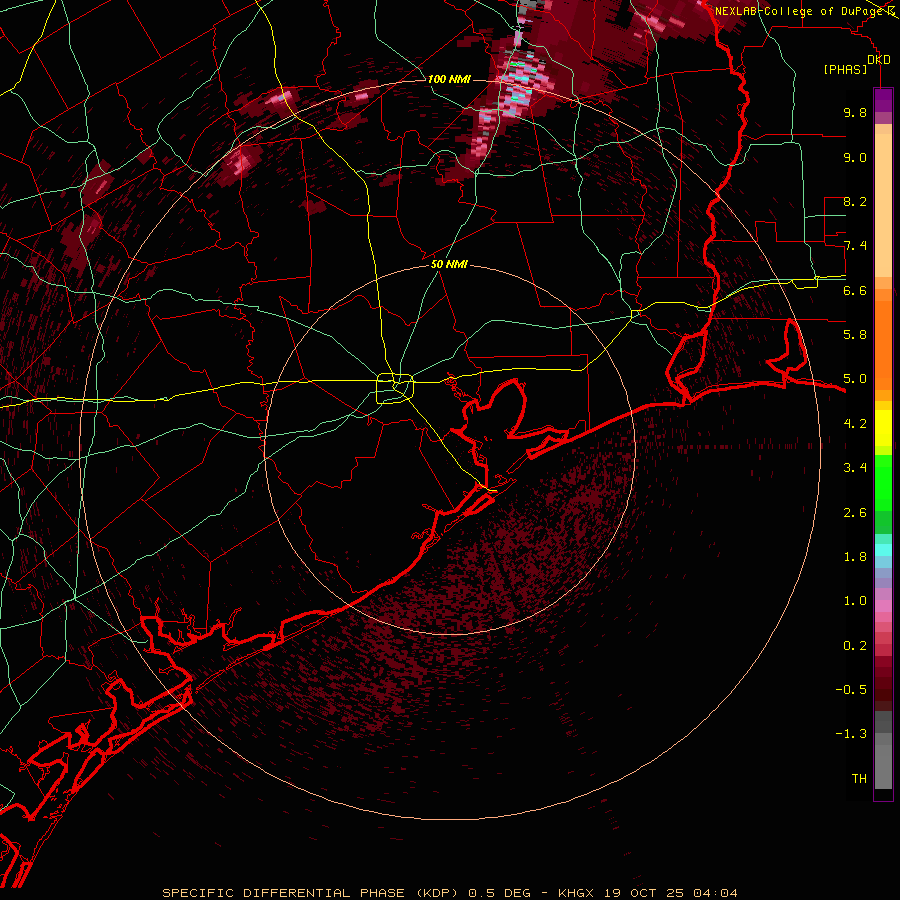Click the 6.6 scale value

pyautogui.click(x=855, y=290)
